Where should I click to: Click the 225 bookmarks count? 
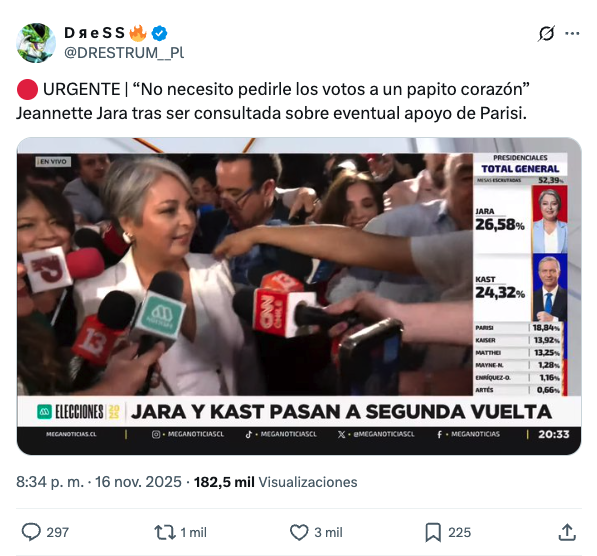tap(459, 532)
